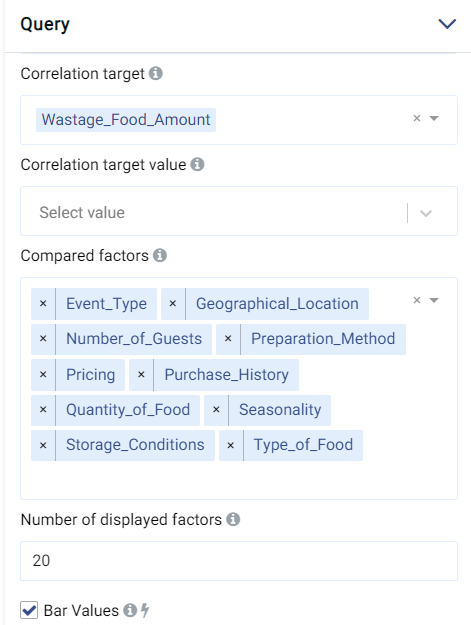This screenshot has height=625, width=471.
Task: Clear all compared factors
Action: pos(417,300)
